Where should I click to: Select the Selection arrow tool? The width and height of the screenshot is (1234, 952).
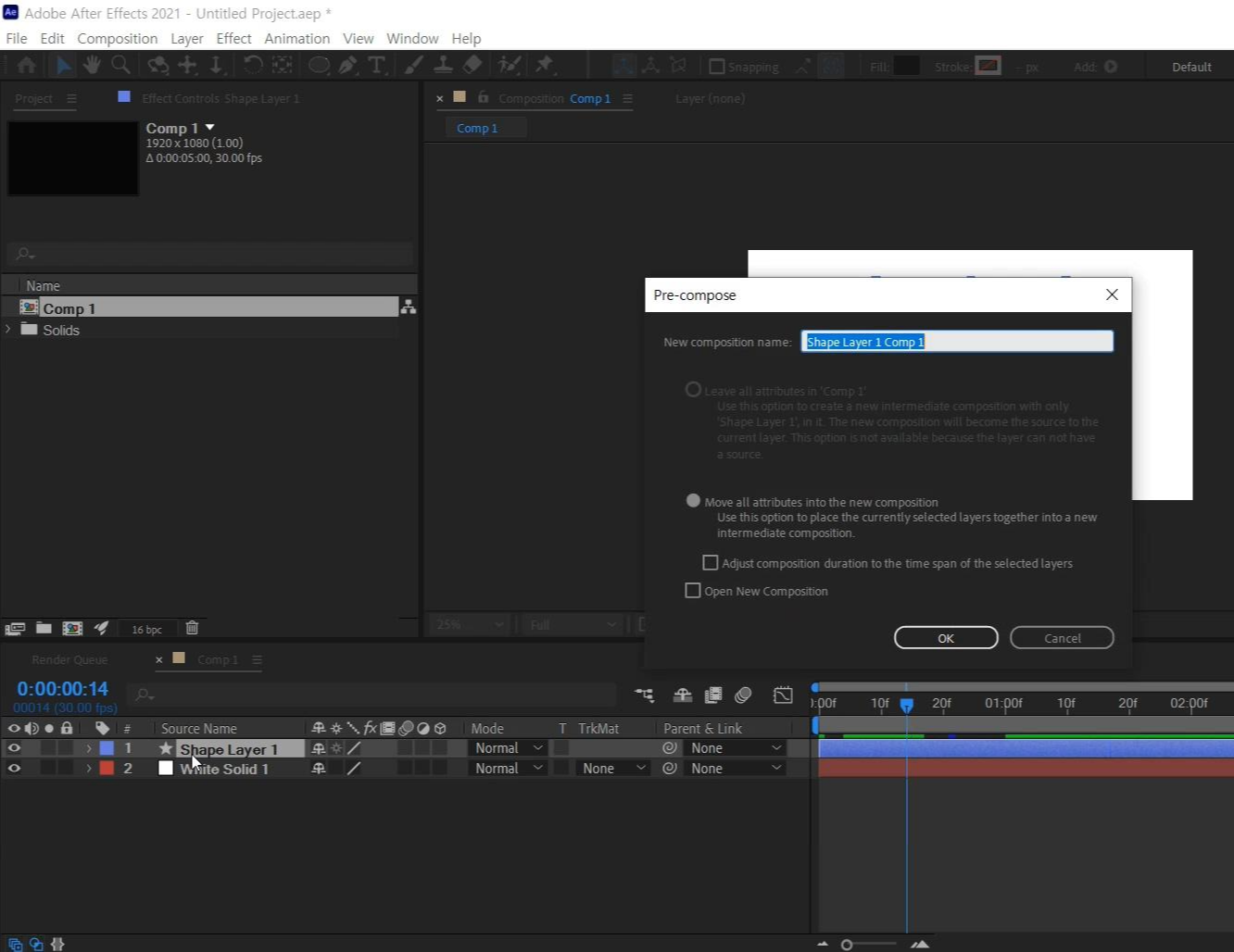click(63, 66)
